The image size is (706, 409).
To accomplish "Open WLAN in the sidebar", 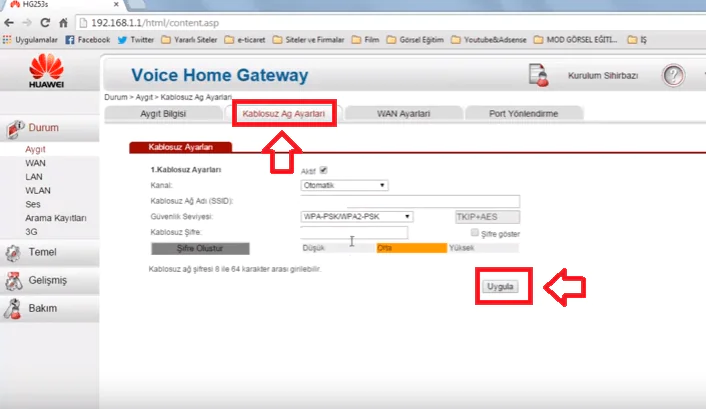I will (38, 191).
